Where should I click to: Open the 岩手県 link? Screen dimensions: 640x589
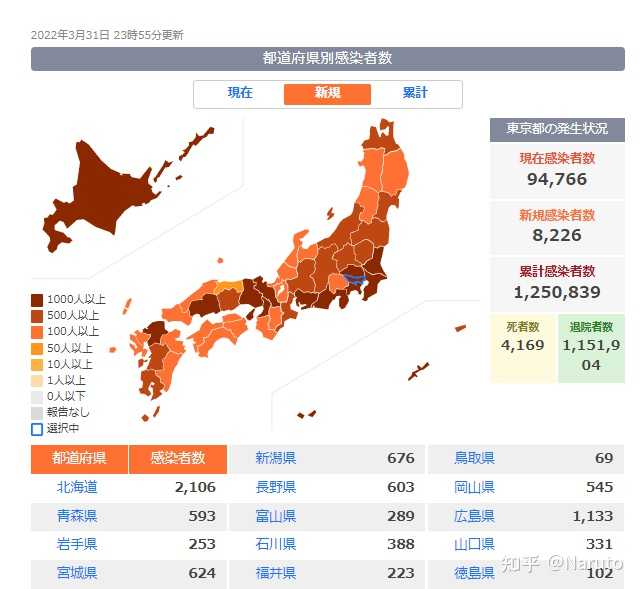click(x=77, y=544)
